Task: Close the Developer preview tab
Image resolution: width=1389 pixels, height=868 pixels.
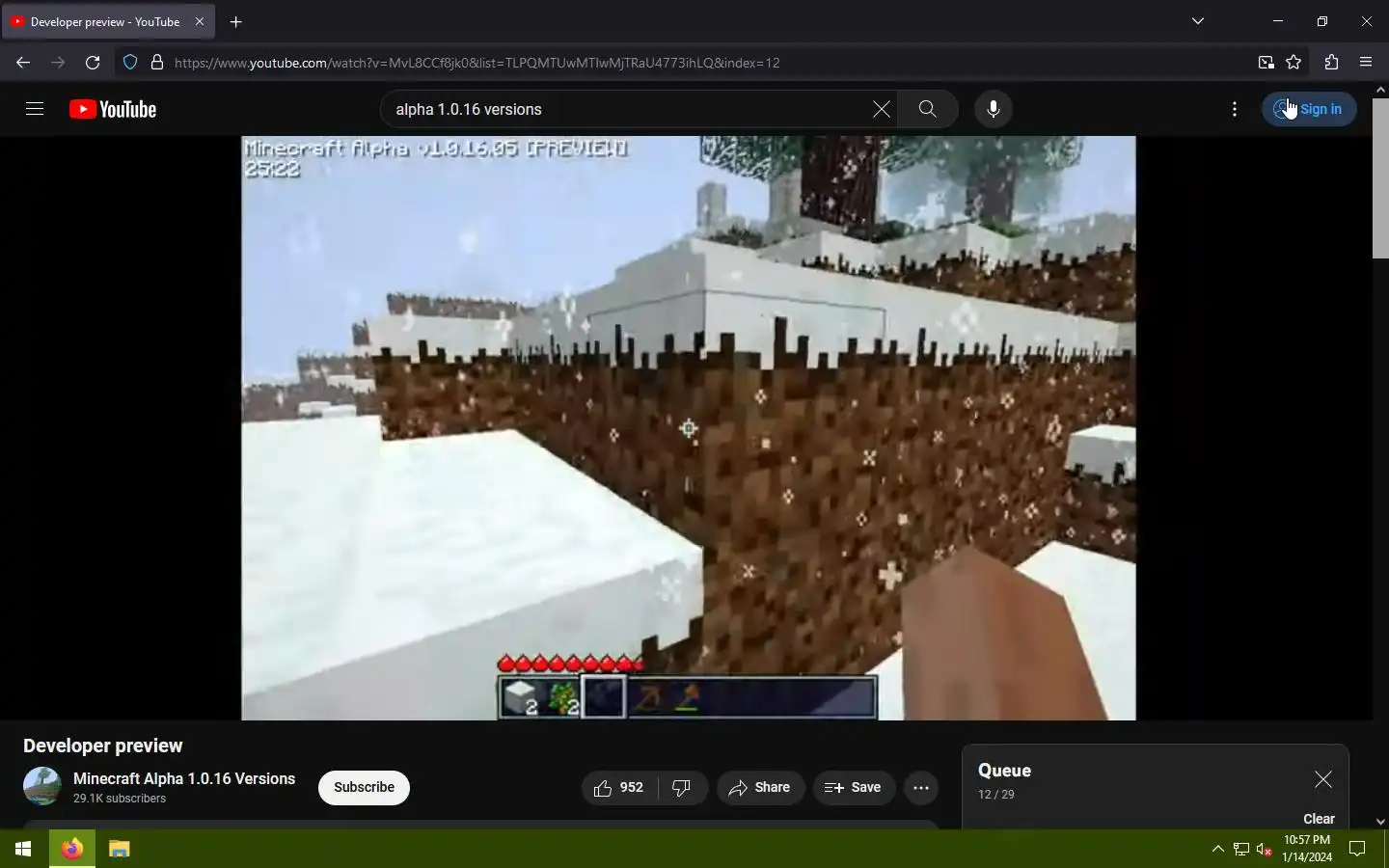Action: [200, 21]
